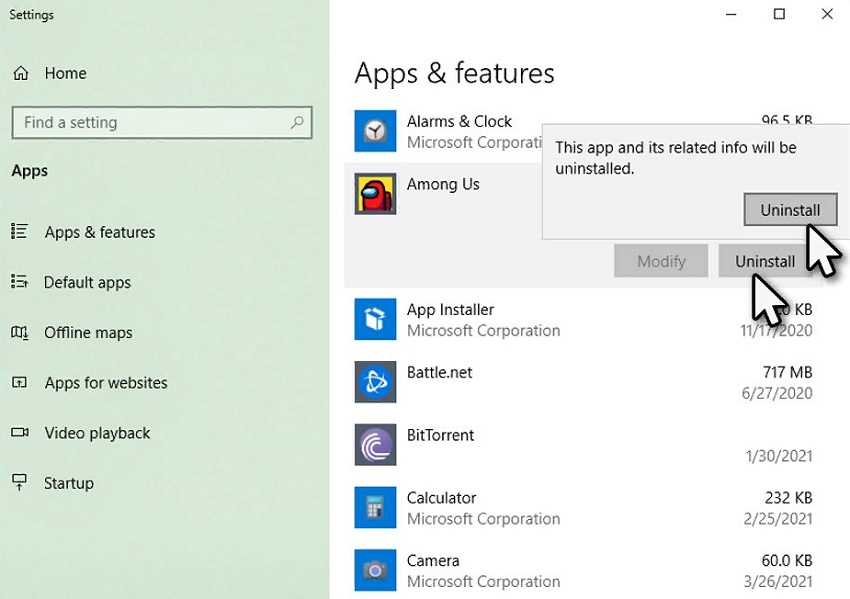
Task: Click the Apps & features page heading
Action: point(454,73)
